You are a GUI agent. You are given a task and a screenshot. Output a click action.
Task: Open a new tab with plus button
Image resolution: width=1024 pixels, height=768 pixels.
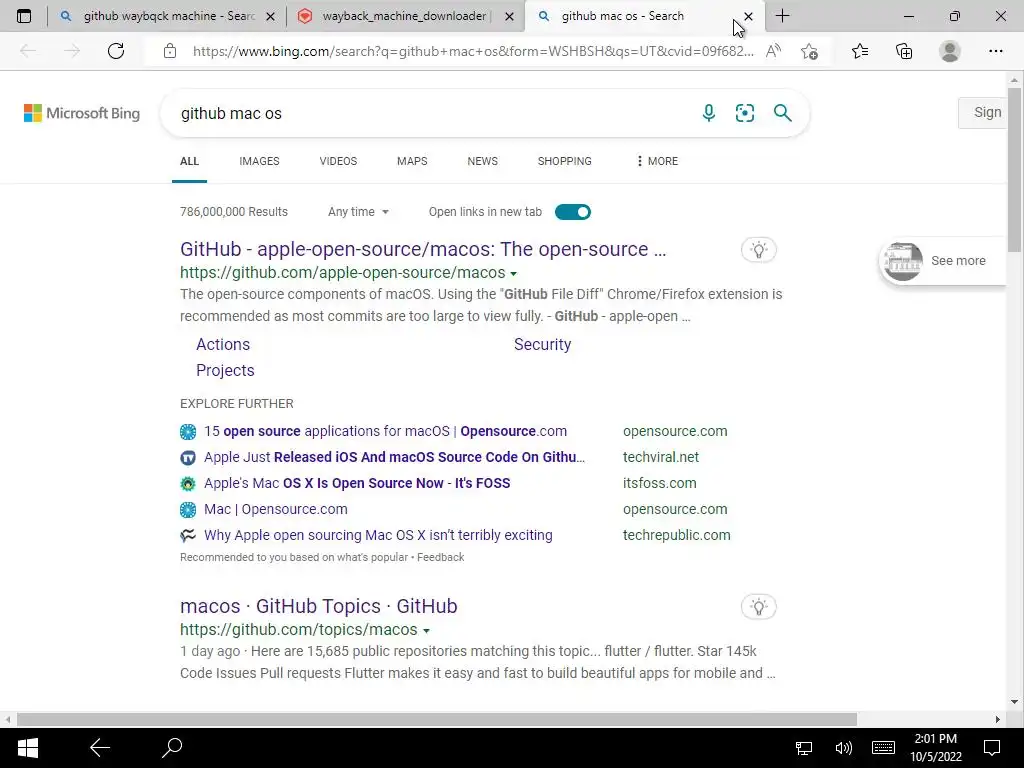[782, 16]
